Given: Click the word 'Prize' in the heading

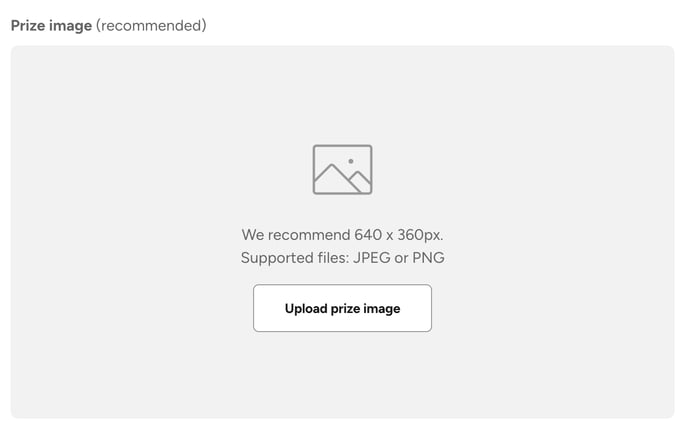Looking at the screenshot, I should [28, 25].
